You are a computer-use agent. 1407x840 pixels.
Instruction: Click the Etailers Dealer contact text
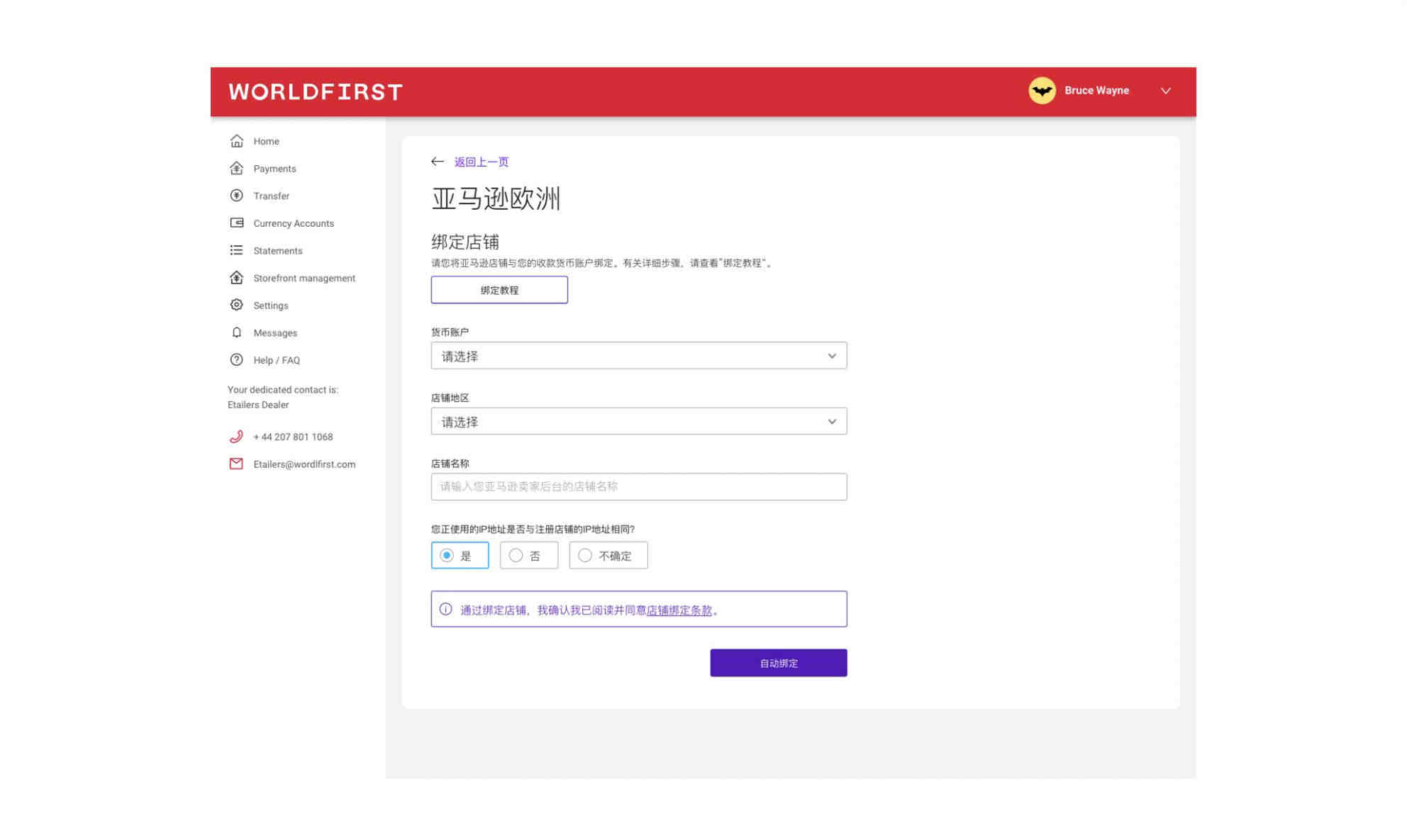click(x=258, y=405)
